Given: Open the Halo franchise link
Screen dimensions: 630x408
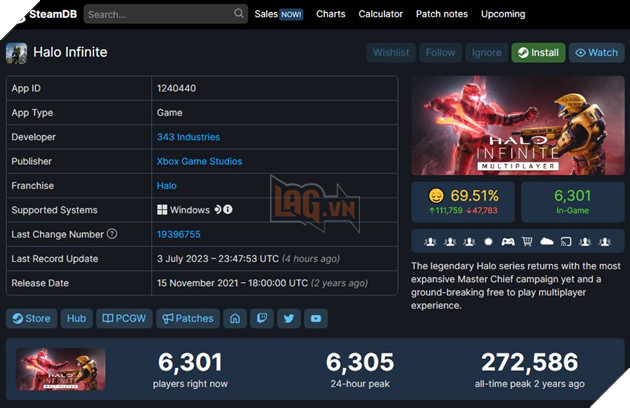Looking at the screenshot, I should click(x=167, y=186).
